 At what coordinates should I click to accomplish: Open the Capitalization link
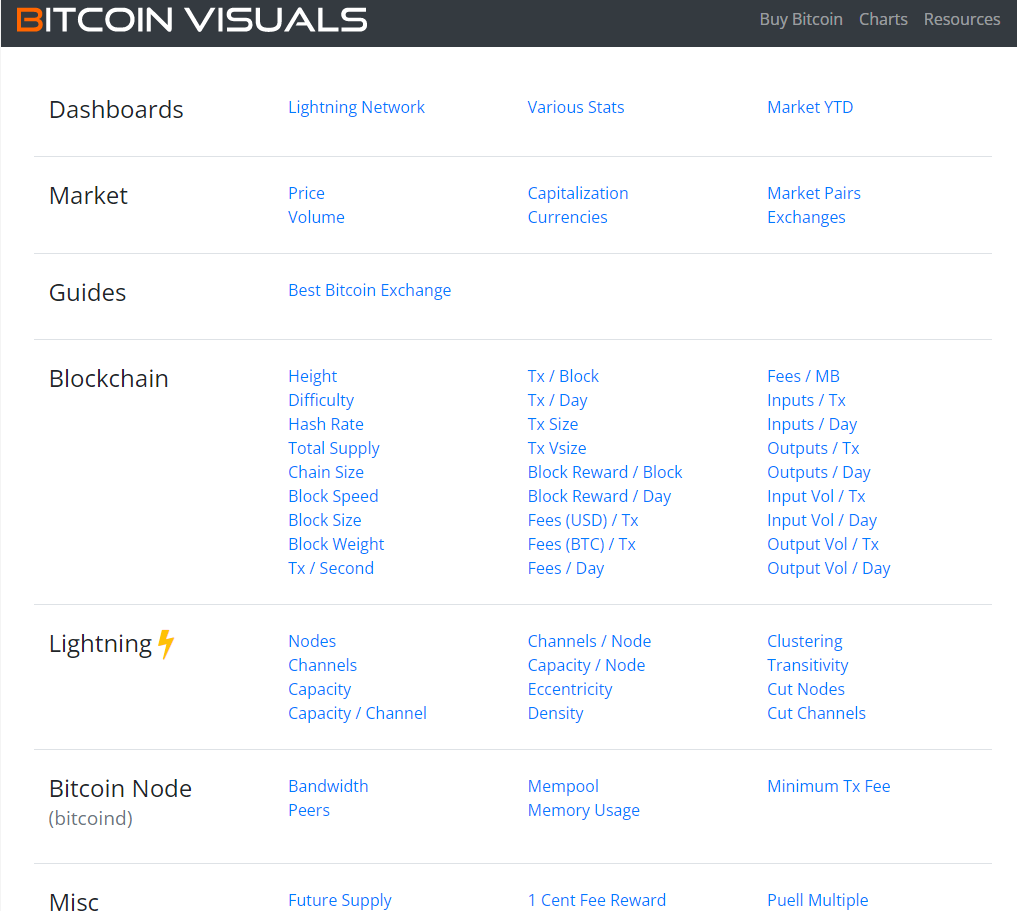pyautogui.click(x=578, y=194)
